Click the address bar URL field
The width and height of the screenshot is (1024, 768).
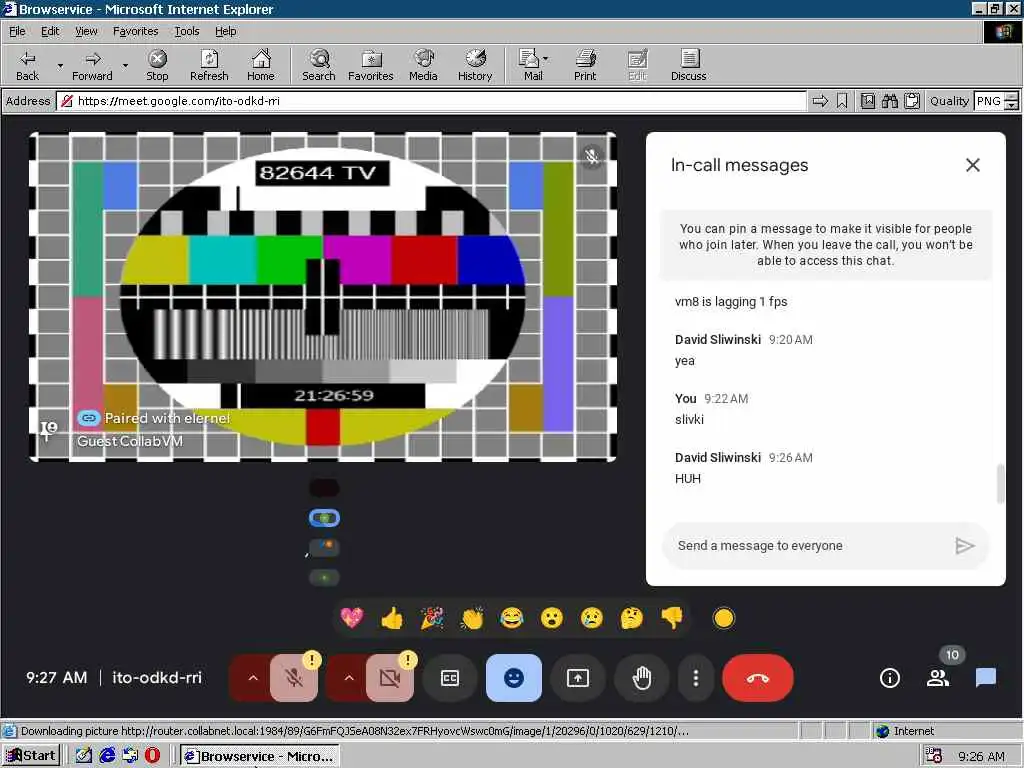[432, 101]
